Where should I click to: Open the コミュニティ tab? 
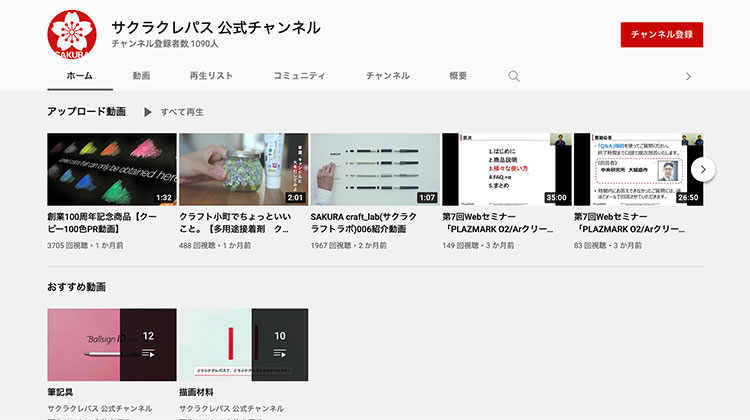point(299,76)
